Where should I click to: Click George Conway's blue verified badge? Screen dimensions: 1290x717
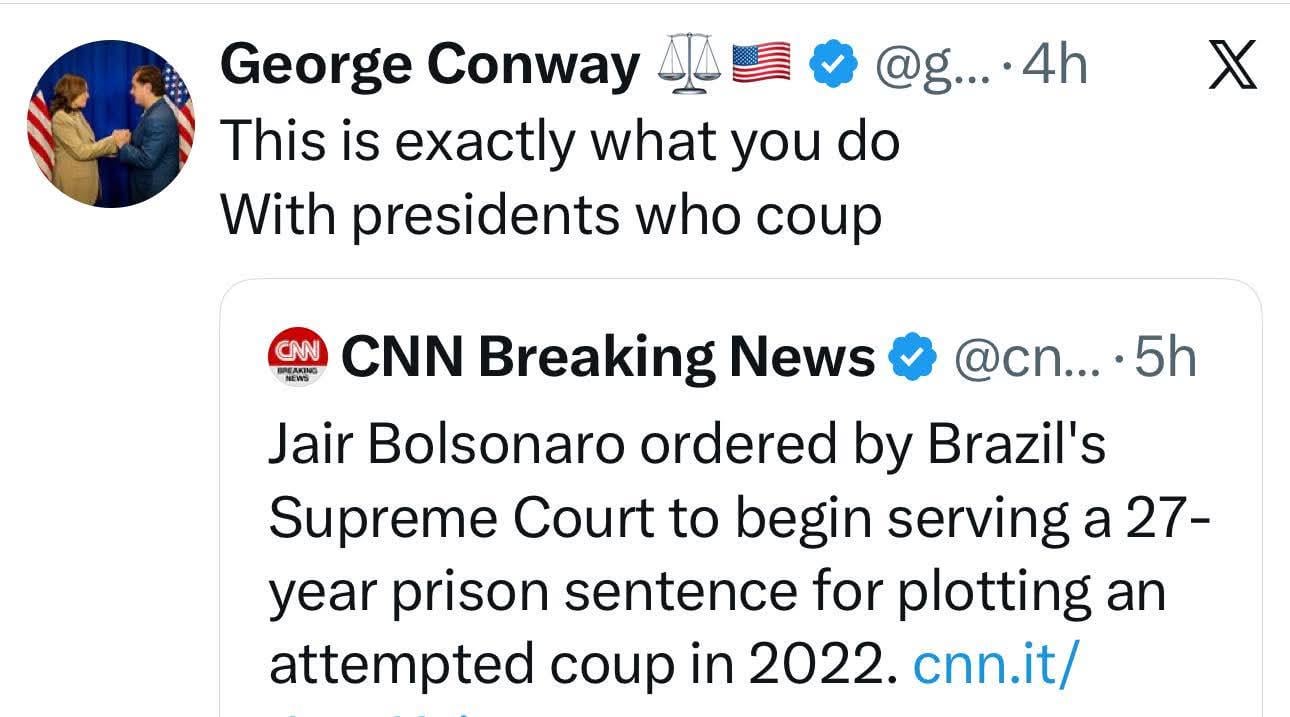[831, 67]
